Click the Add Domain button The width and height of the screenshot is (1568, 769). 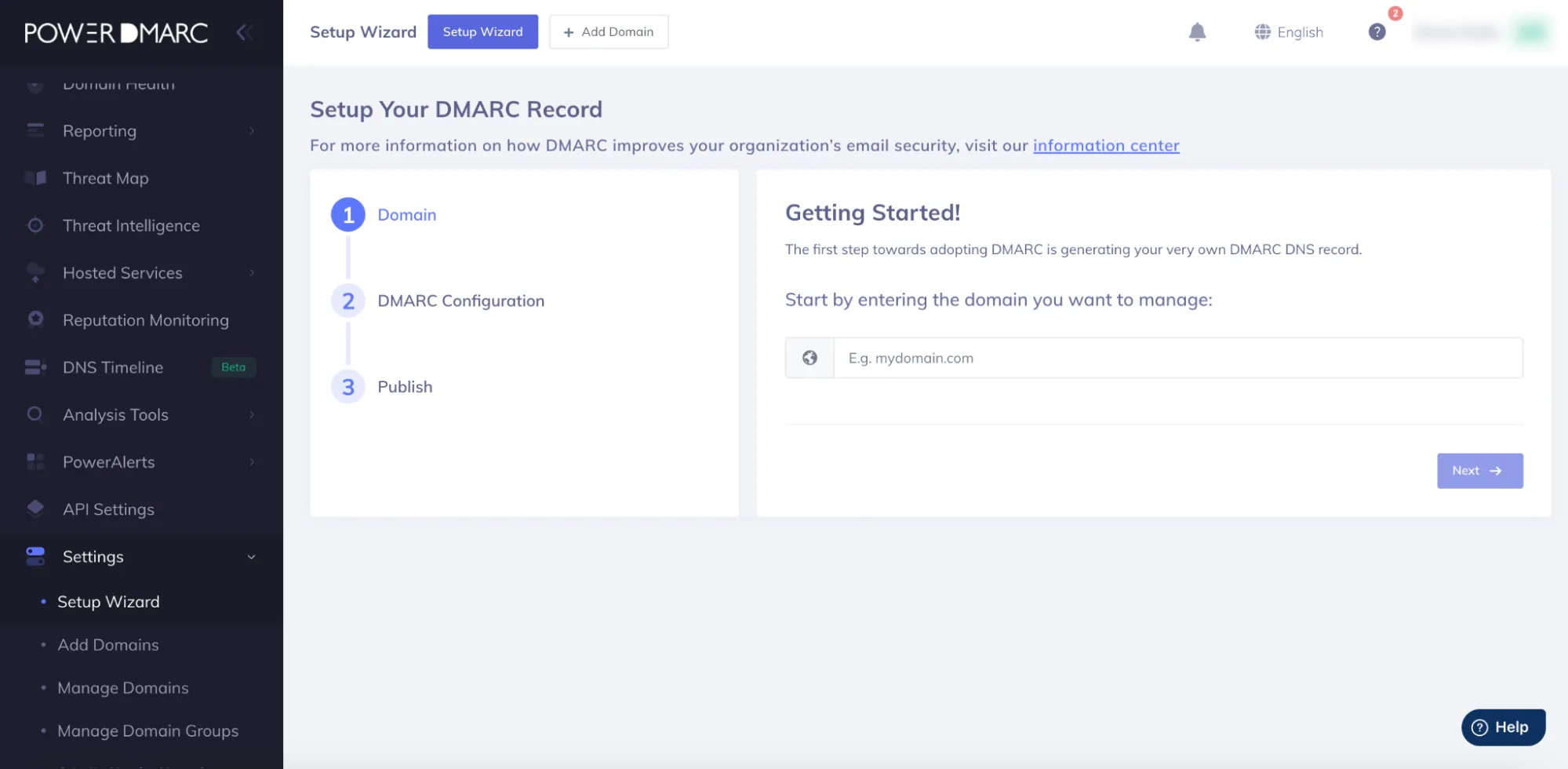tap(609, 32)
